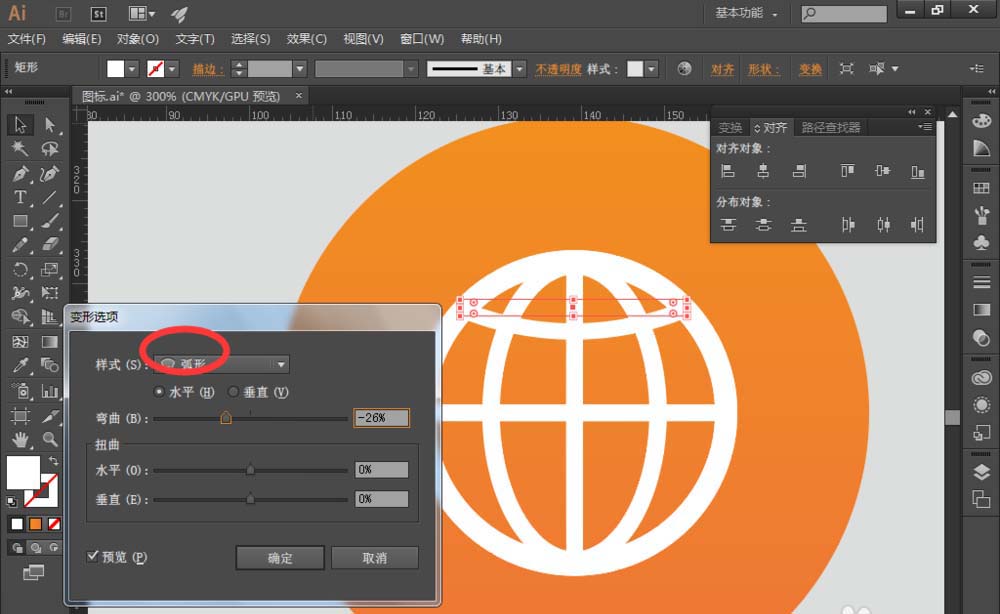Click horizontal distribute left icon
Screen dimensions: 1000x614
[x=847, y=224]
